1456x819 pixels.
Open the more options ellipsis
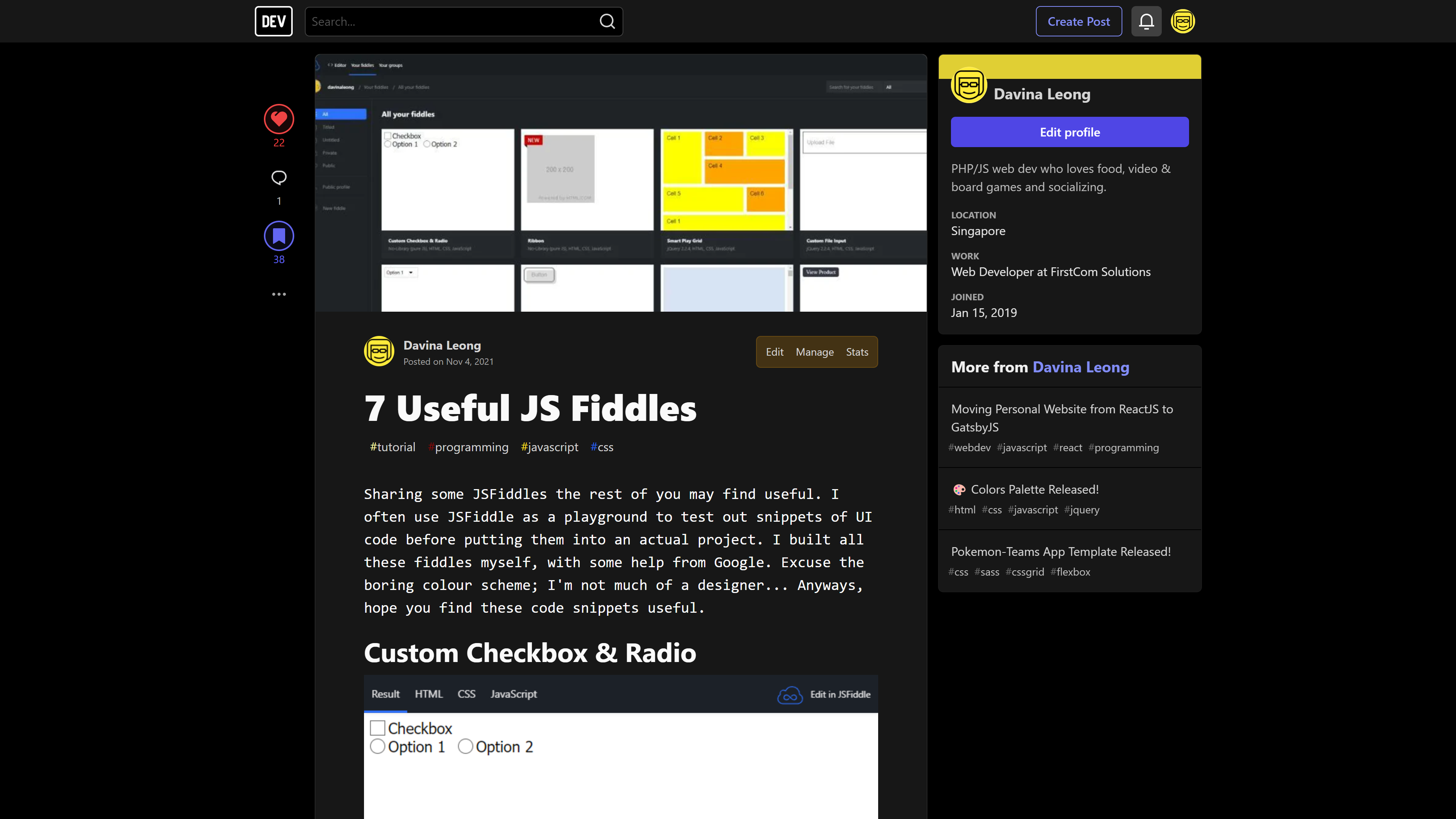pos(279,294)
